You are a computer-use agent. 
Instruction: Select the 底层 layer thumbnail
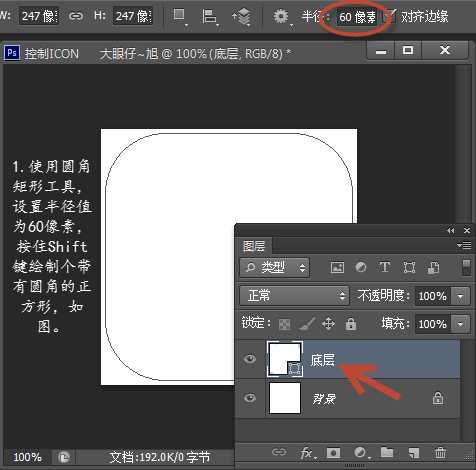pyautogui.click(x=285, y=359)
